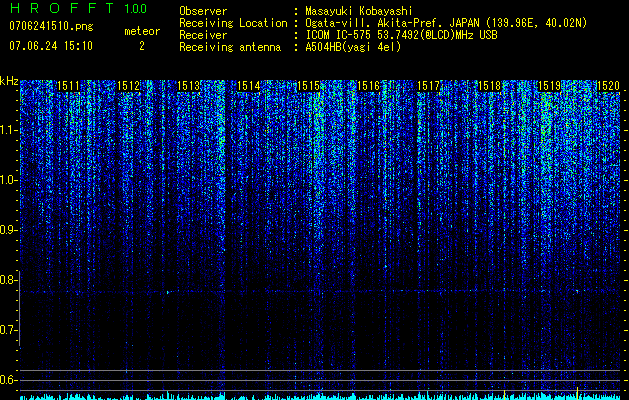Click the Observer label
Viewport: 629px width, 400px height.
[203, 11]
